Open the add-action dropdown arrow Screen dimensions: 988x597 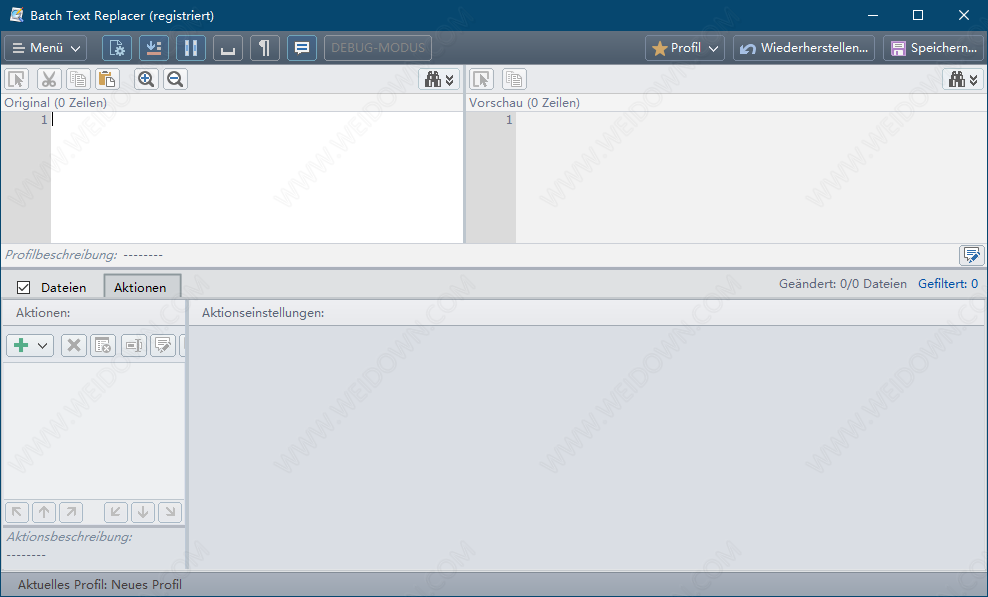(42, 345)
